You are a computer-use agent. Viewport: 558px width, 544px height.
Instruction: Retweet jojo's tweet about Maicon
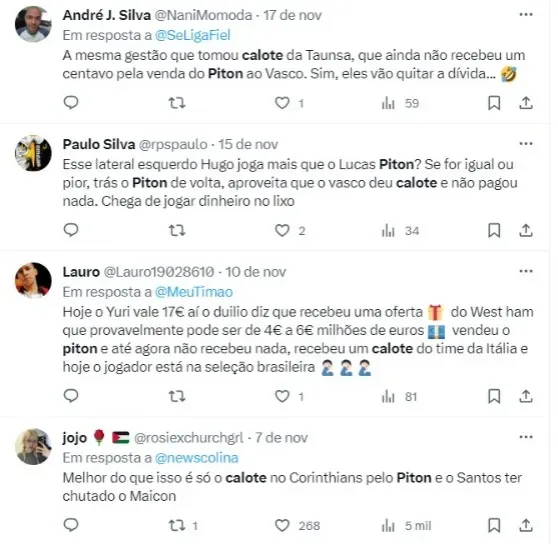(x=177, y=525)
